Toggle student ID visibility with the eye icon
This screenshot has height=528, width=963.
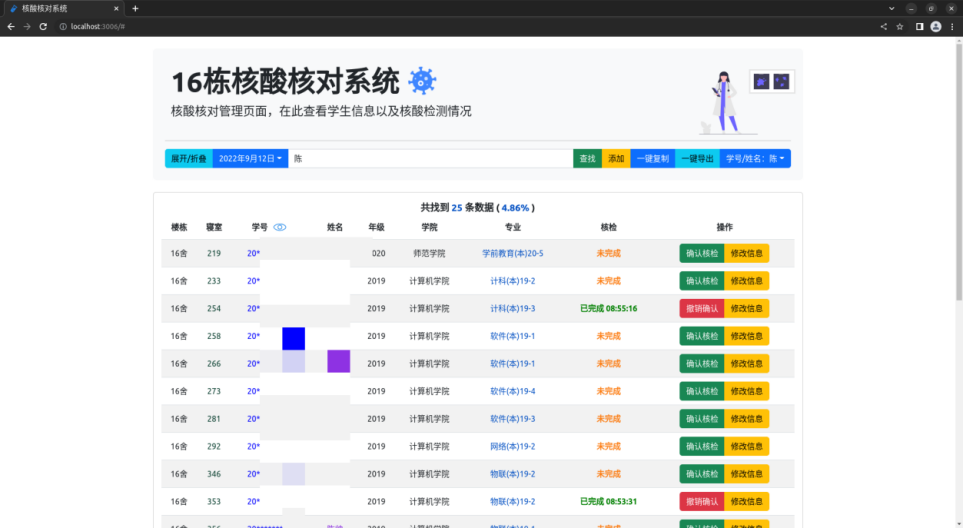pyautogui.click(x=280, y=227)
